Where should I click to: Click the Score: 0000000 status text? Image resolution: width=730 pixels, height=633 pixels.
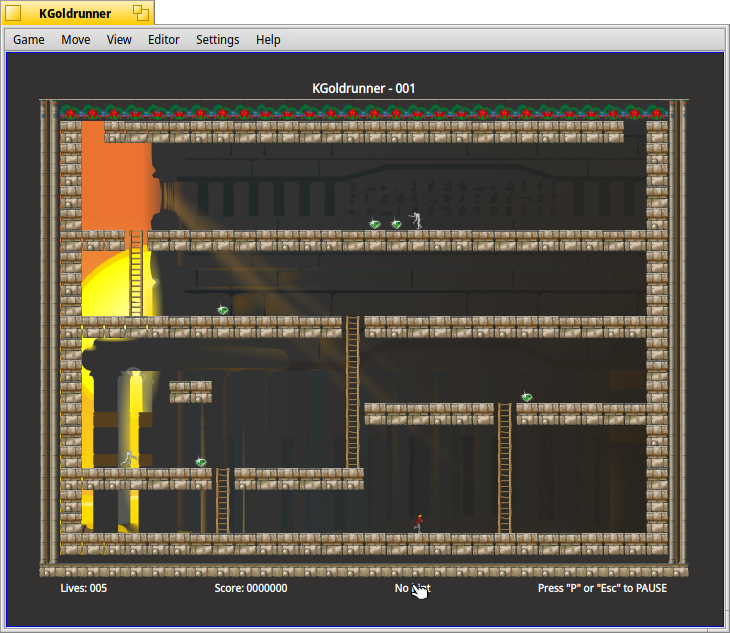click(x=251, y=588)
